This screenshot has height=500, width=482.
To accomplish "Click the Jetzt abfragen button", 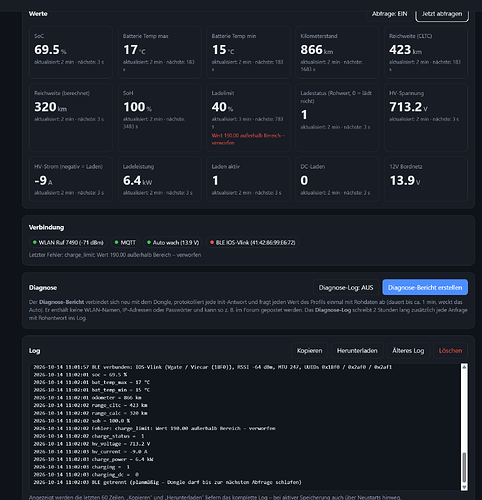I will (x=442, y=14).
